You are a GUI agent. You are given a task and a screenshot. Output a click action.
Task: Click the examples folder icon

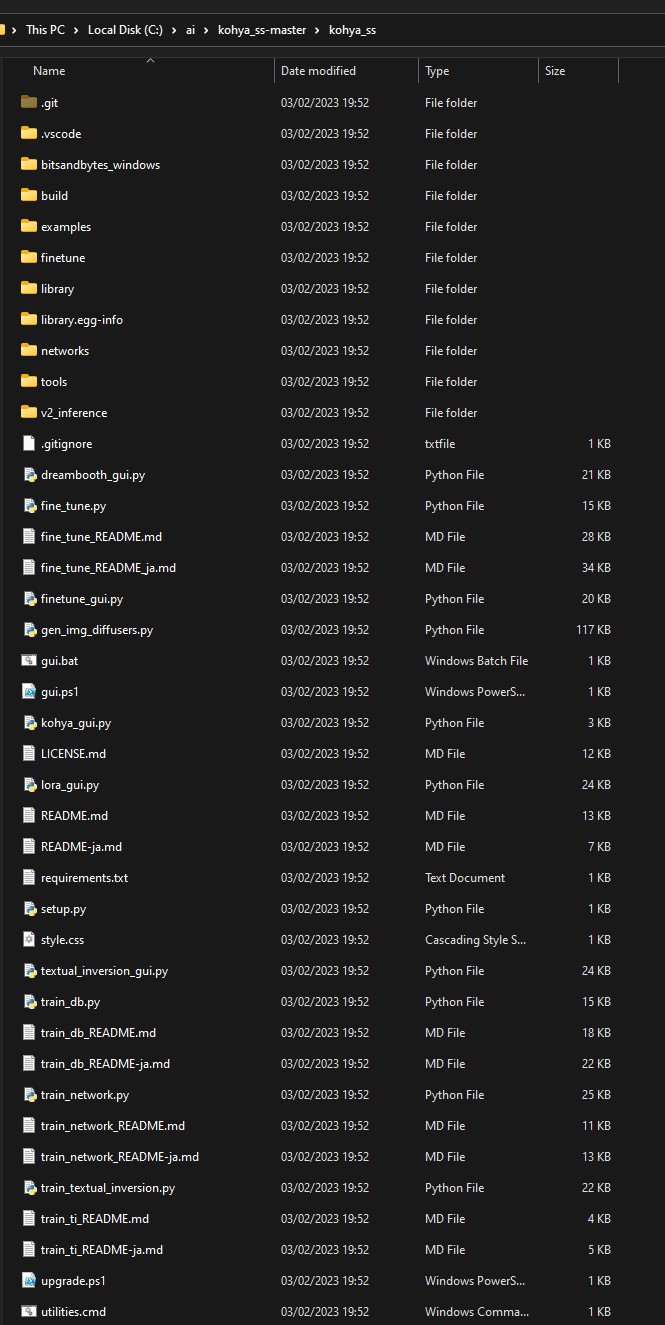28,226
